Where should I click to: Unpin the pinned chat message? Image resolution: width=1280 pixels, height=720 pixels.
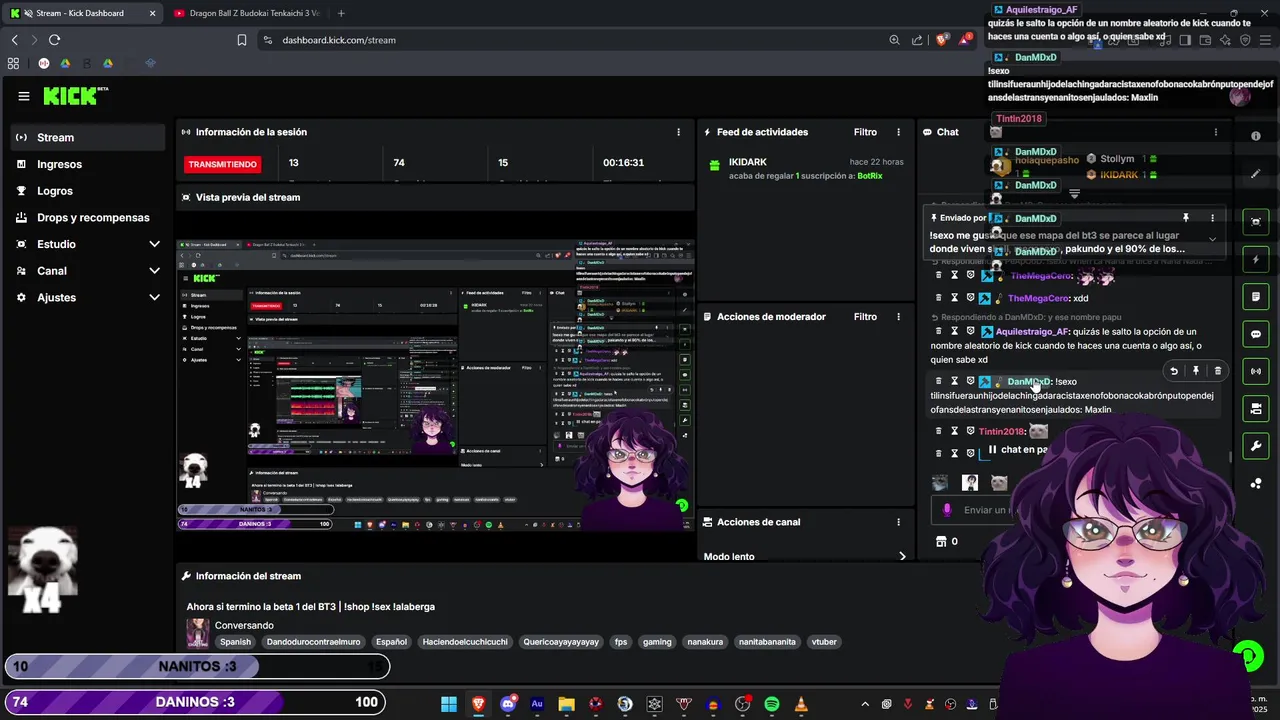[x=1186, y=217]
